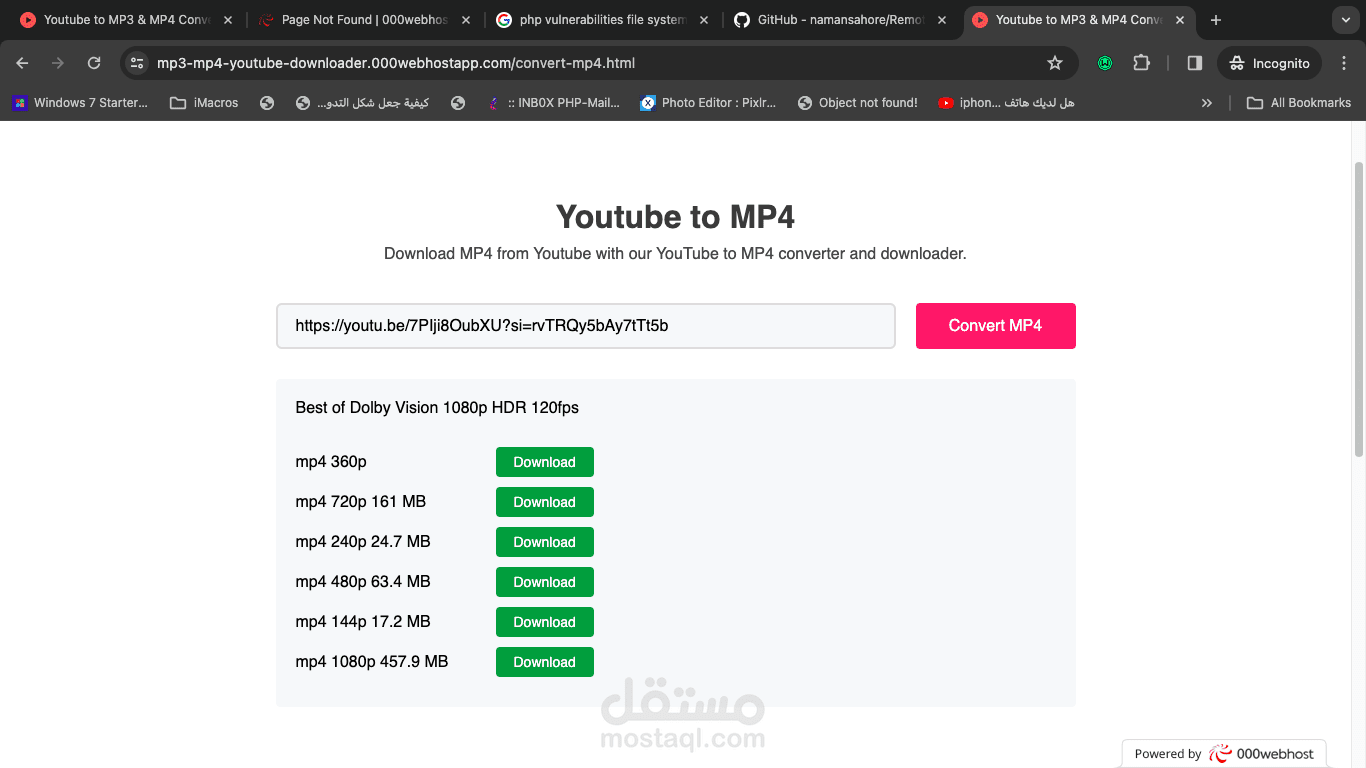This screenshot has width=1366, height=768.
Task: Open a new tab with plus icon
Action: coord(1216,20)
